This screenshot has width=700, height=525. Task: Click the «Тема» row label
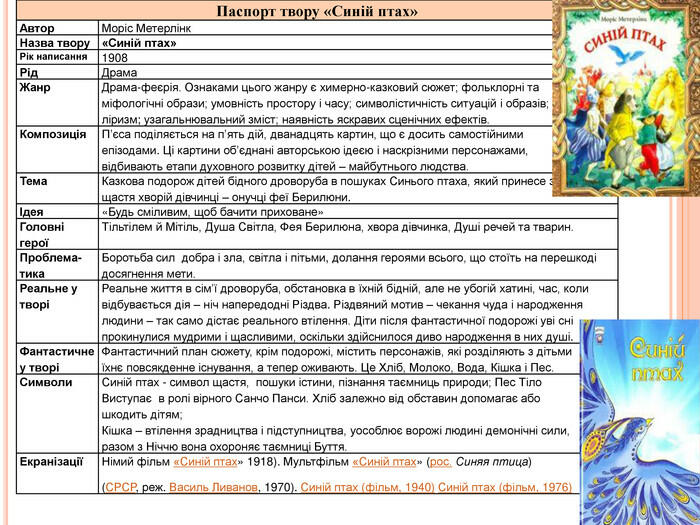click(x=33, y=181)
